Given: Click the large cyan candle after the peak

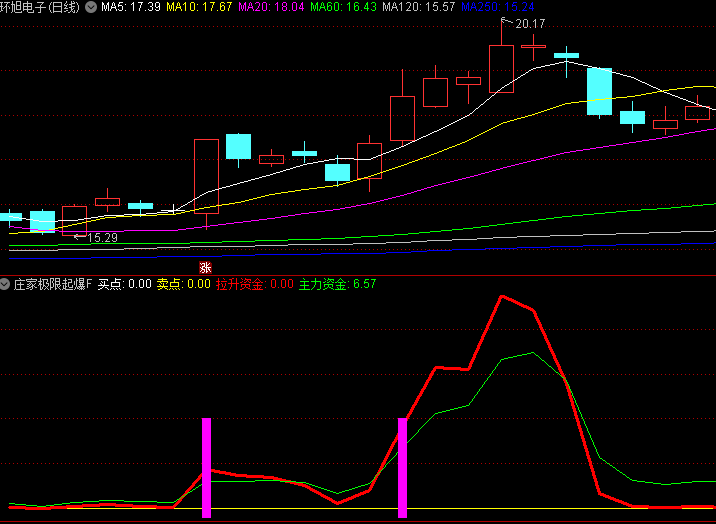Looking at the screenshot, I should (599, 91).
